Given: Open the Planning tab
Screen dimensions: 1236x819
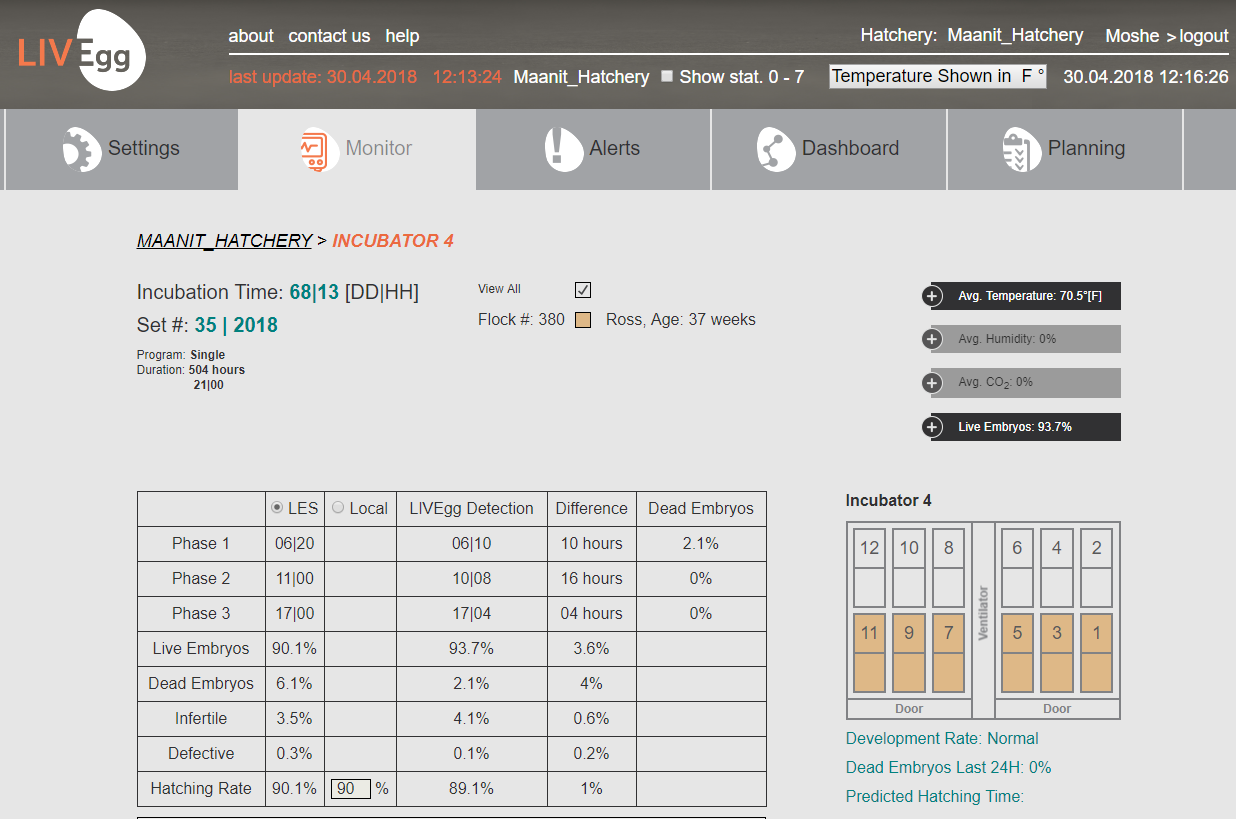Looking at the screenshot, I should tap(1065, 149).
